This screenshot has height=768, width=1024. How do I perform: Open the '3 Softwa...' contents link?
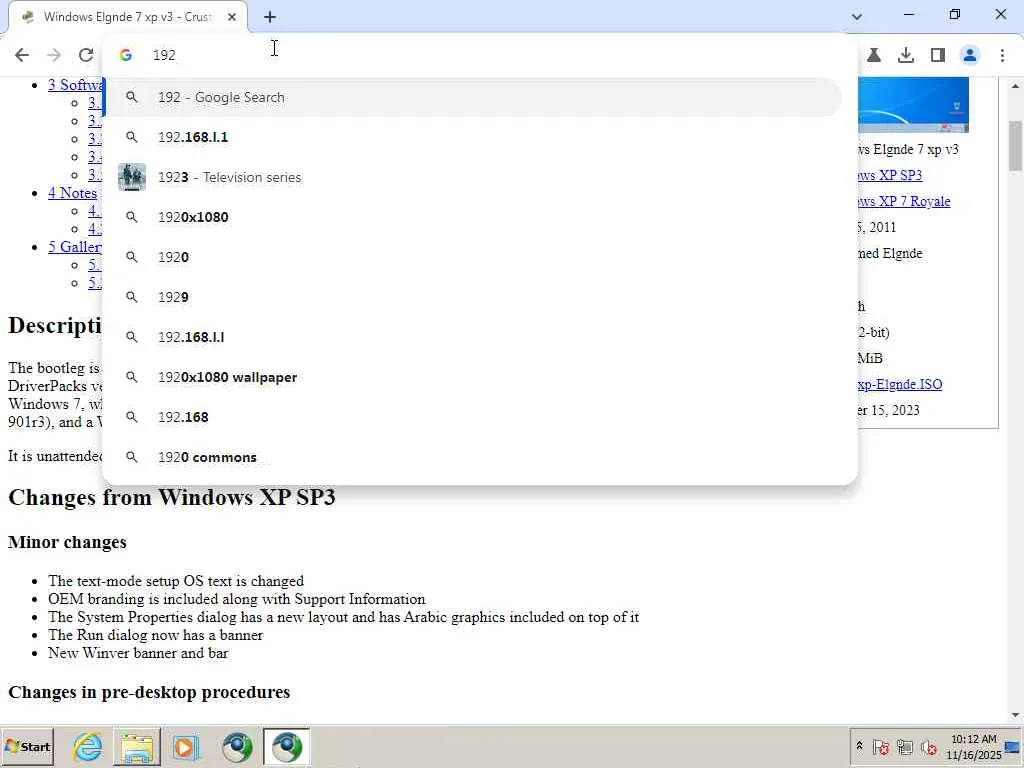pyautogui.click(x=75, y=85)
